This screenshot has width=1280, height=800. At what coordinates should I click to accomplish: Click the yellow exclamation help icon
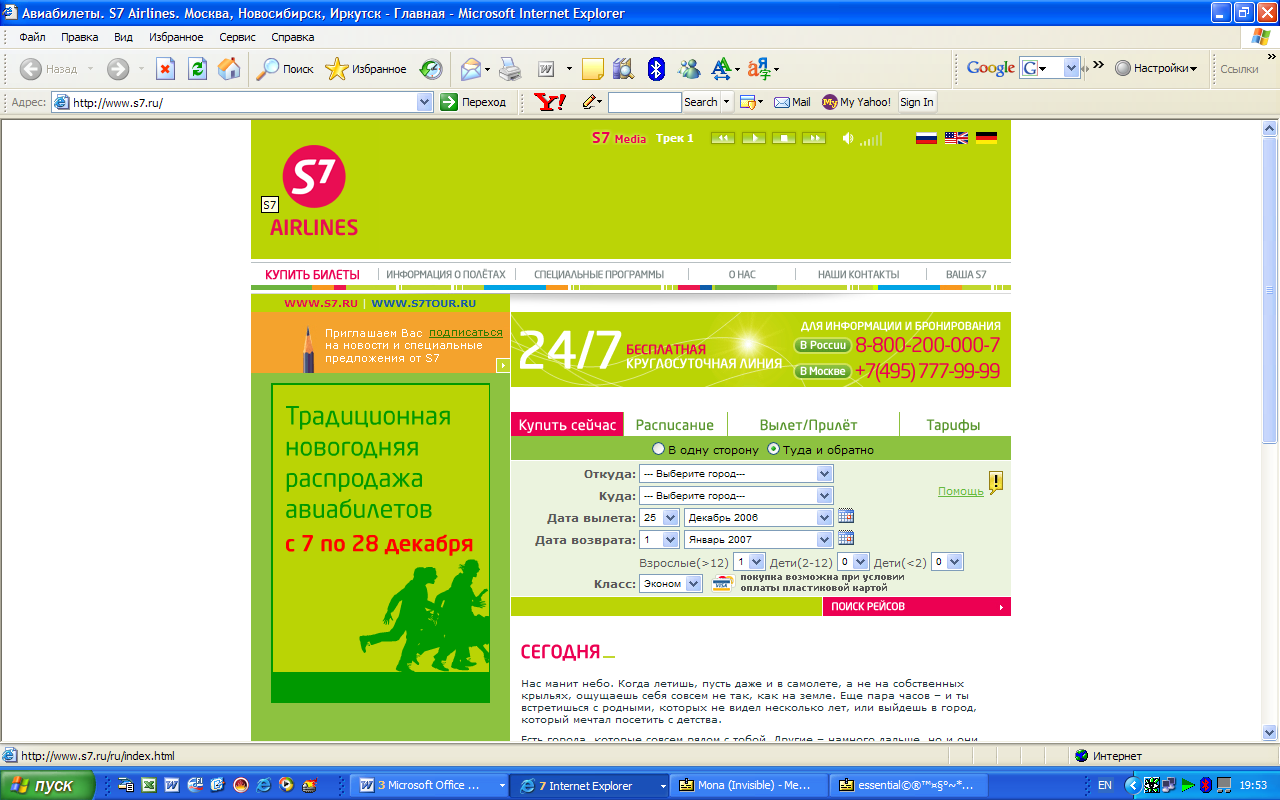[995, 483]
